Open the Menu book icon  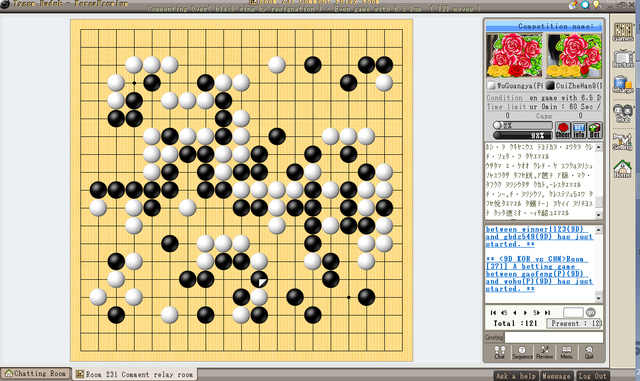(x=567, y=352)
